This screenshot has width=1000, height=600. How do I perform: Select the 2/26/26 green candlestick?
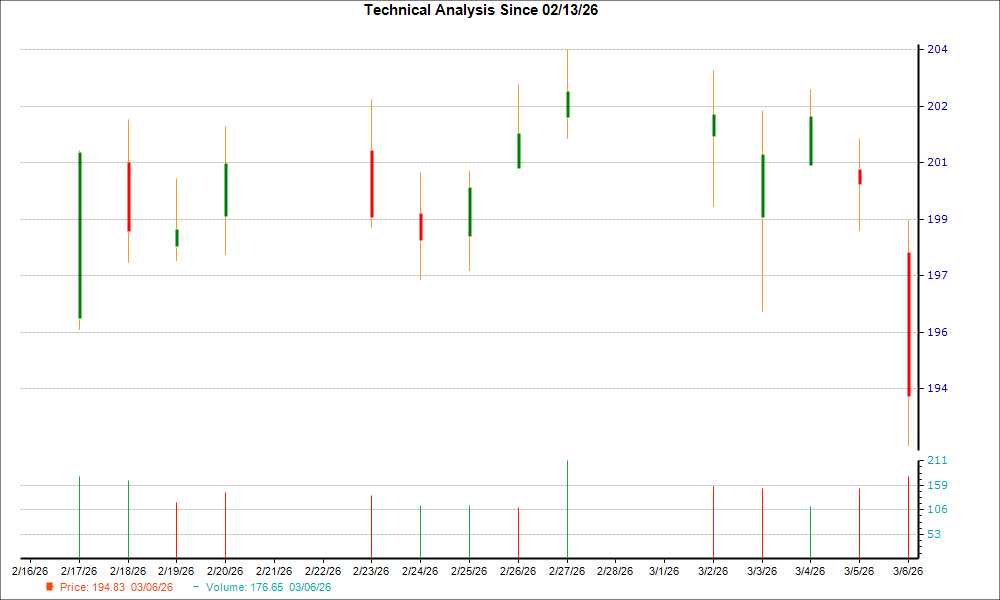pos(519,151)
